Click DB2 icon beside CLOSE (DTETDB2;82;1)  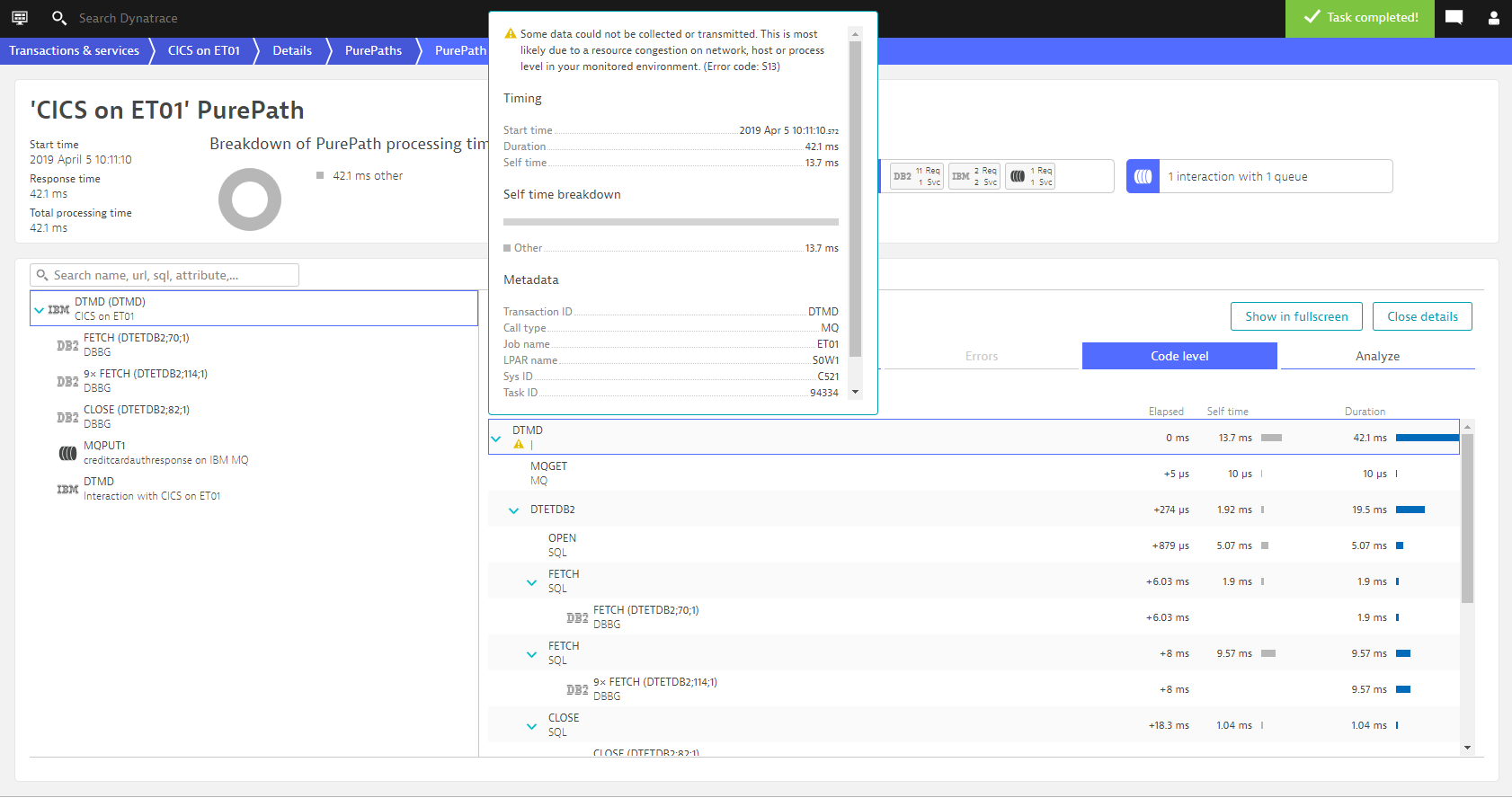point(67,417)
